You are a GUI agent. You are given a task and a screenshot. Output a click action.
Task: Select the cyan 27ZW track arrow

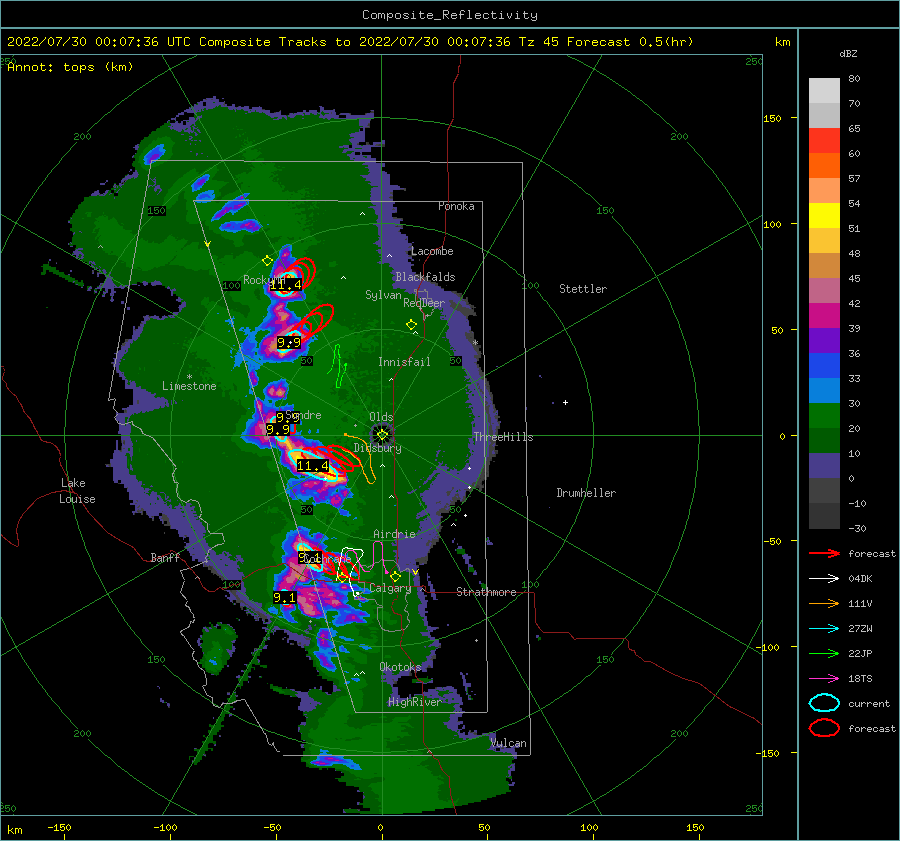[824, 629]
